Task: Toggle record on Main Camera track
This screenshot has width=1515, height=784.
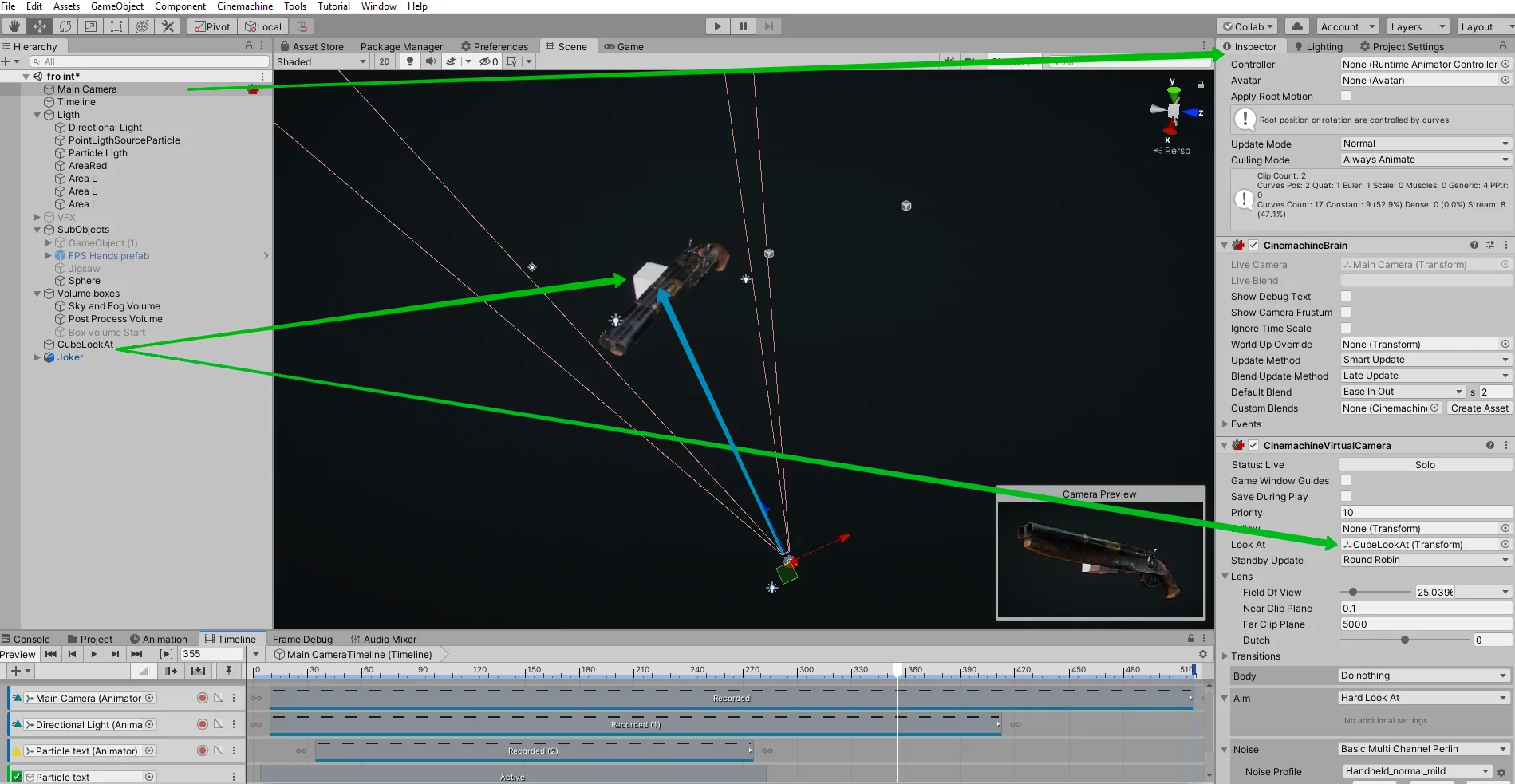Action: [203, 698]
